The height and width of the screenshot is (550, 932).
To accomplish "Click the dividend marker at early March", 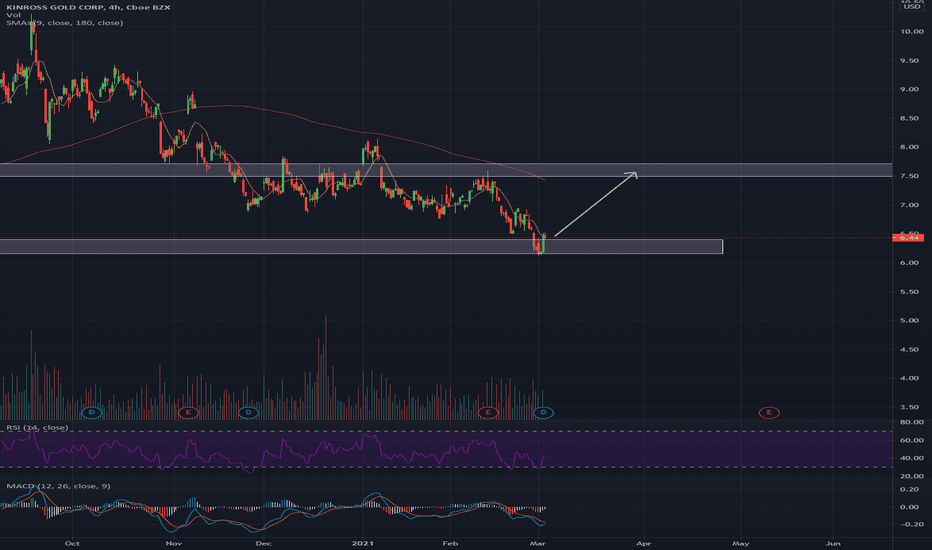I will (x=543, y=412).
